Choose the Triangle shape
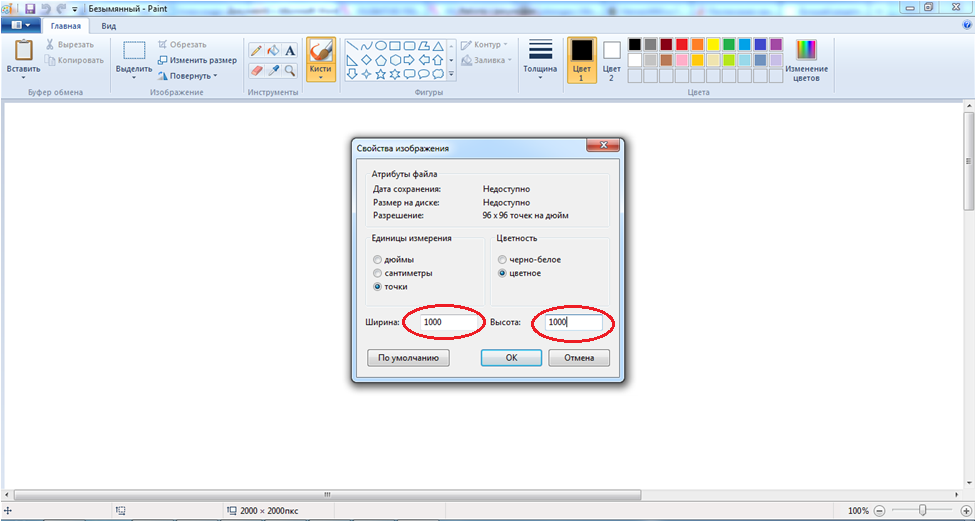The height and width of the screenshot is (521, 976). pyautogui.click(x=438, y=46)
